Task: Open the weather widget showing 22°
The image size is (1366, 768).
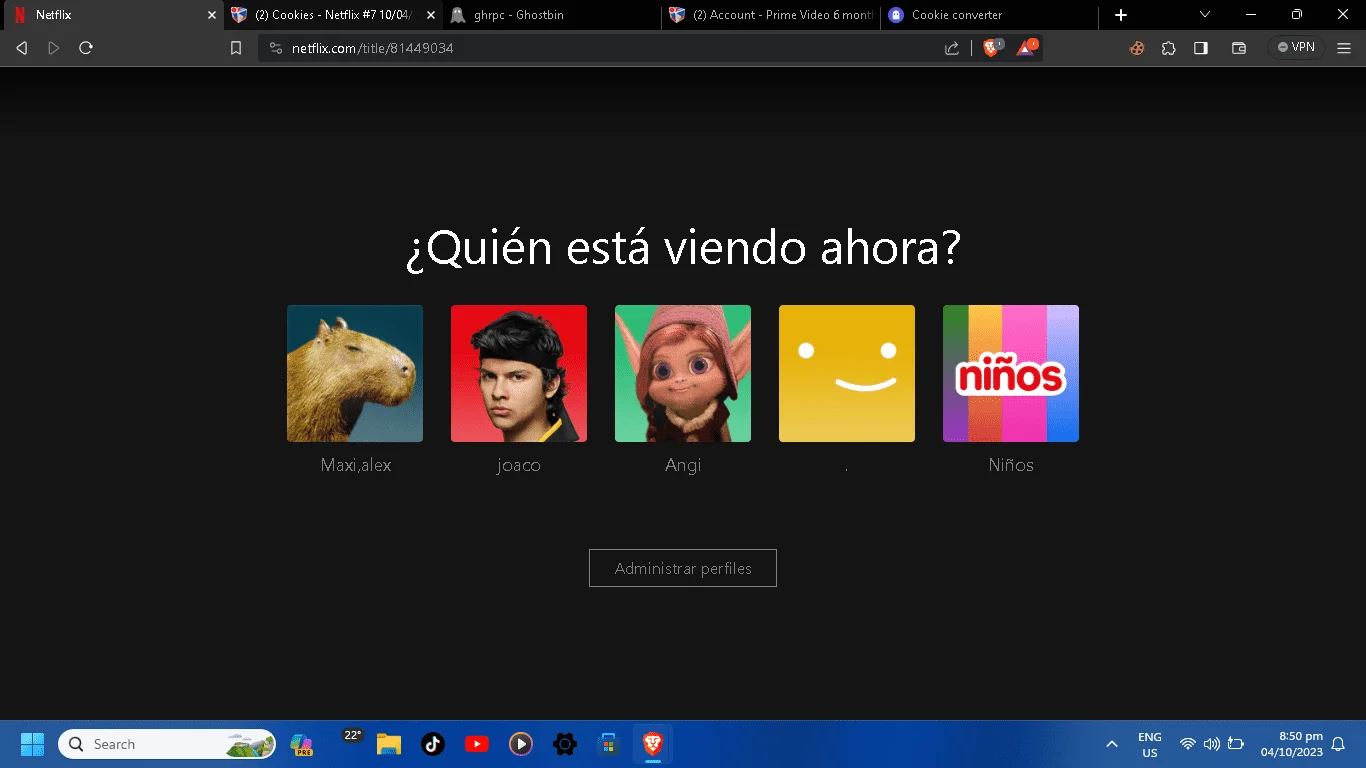Action: point(353,735)
